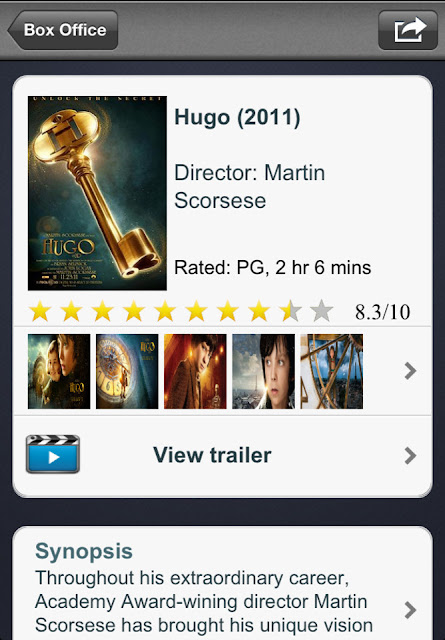Open first photo of boy and girl
The width and height of the screenshot is (445, 640).
(x=59, y=371)
